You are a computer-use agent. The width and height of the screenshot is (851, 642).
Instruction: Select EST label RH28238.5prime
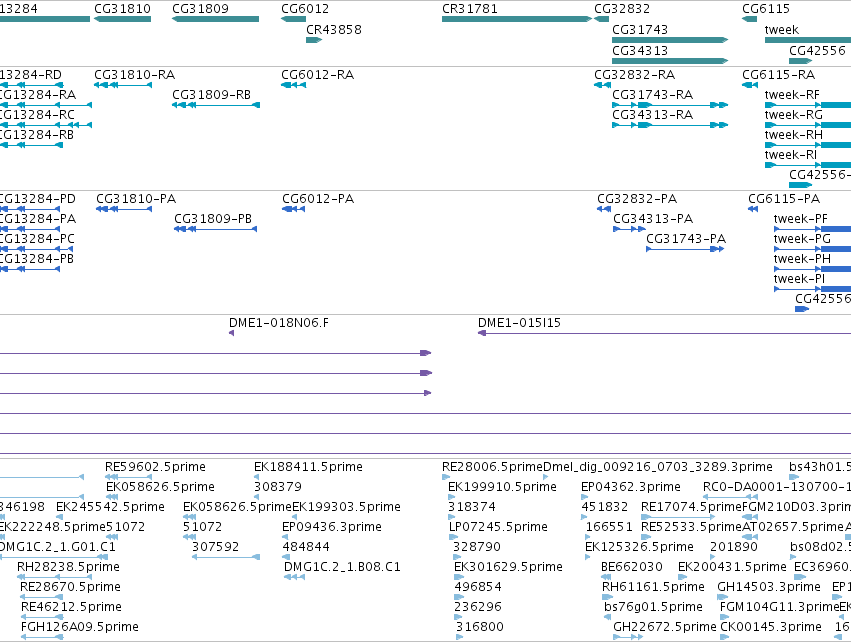68,567
